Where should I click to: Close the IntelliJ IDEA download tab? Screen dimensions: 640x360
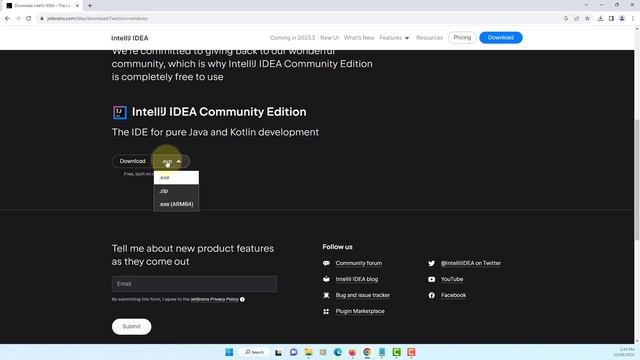pyautogui.click(x=77, y=6)
